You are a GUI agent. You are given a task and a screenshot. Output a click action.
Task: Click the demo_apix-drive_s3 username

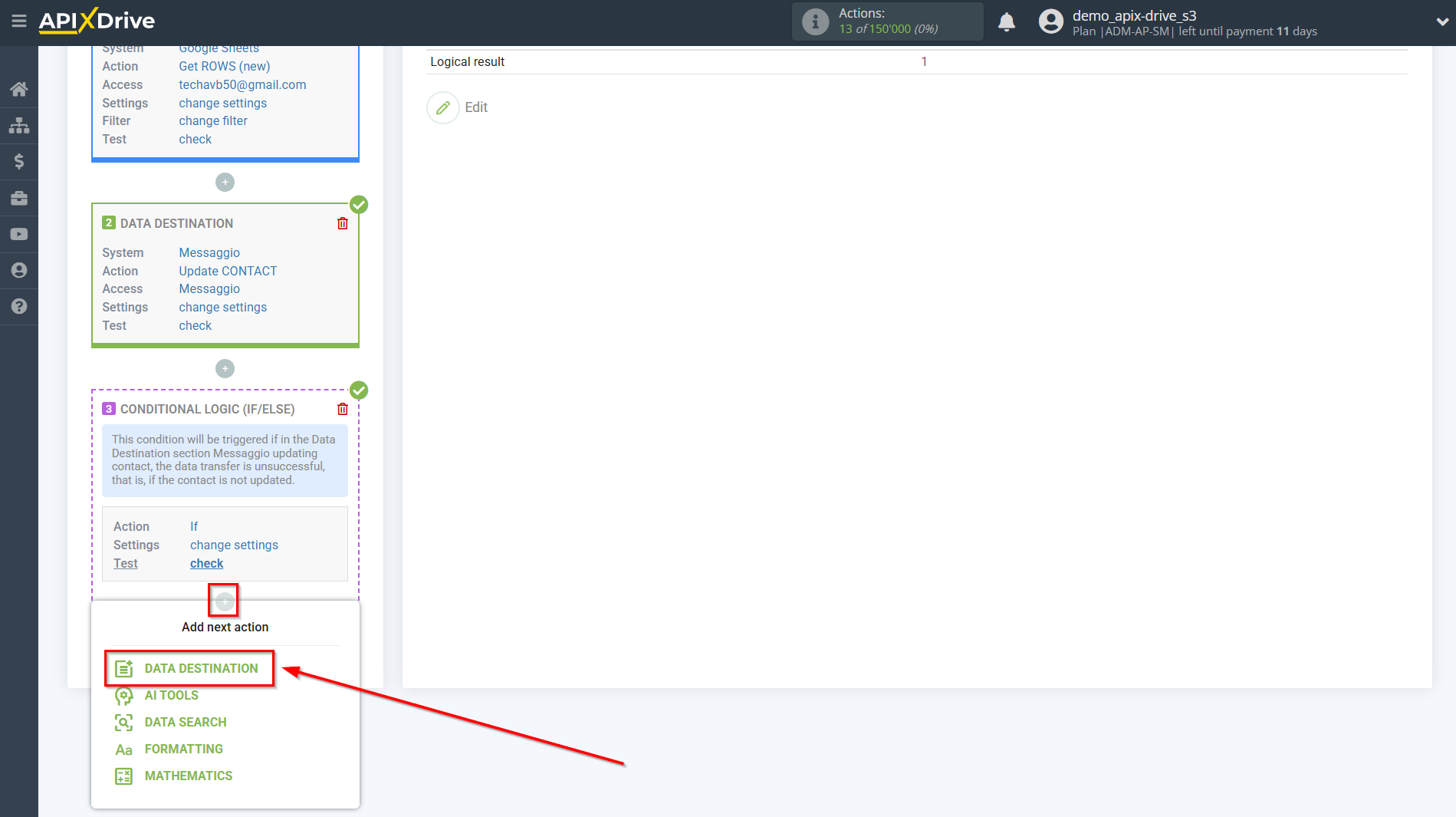[1134, 15]
